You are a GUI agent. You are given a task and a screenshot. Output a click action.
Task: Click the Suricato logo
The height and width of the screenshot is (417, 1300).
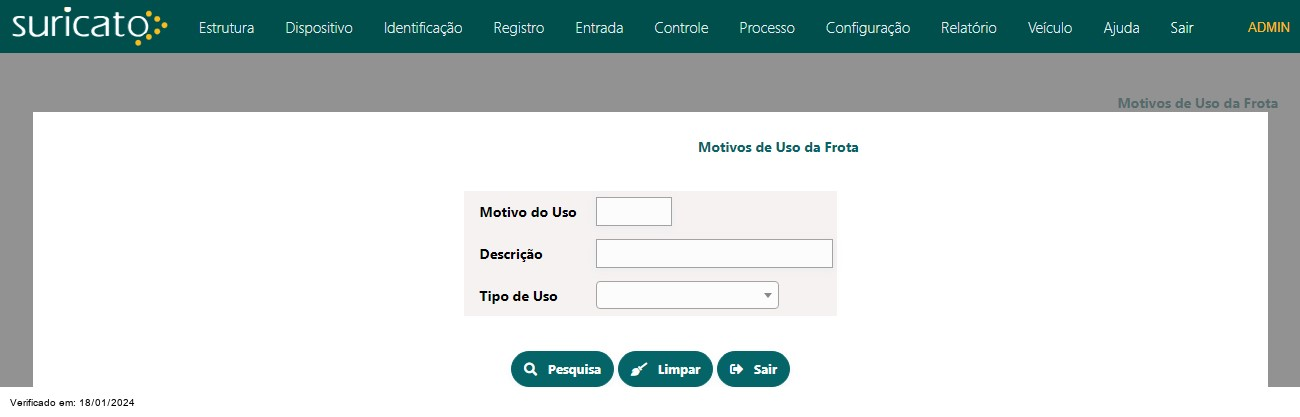tap(89, 27)
